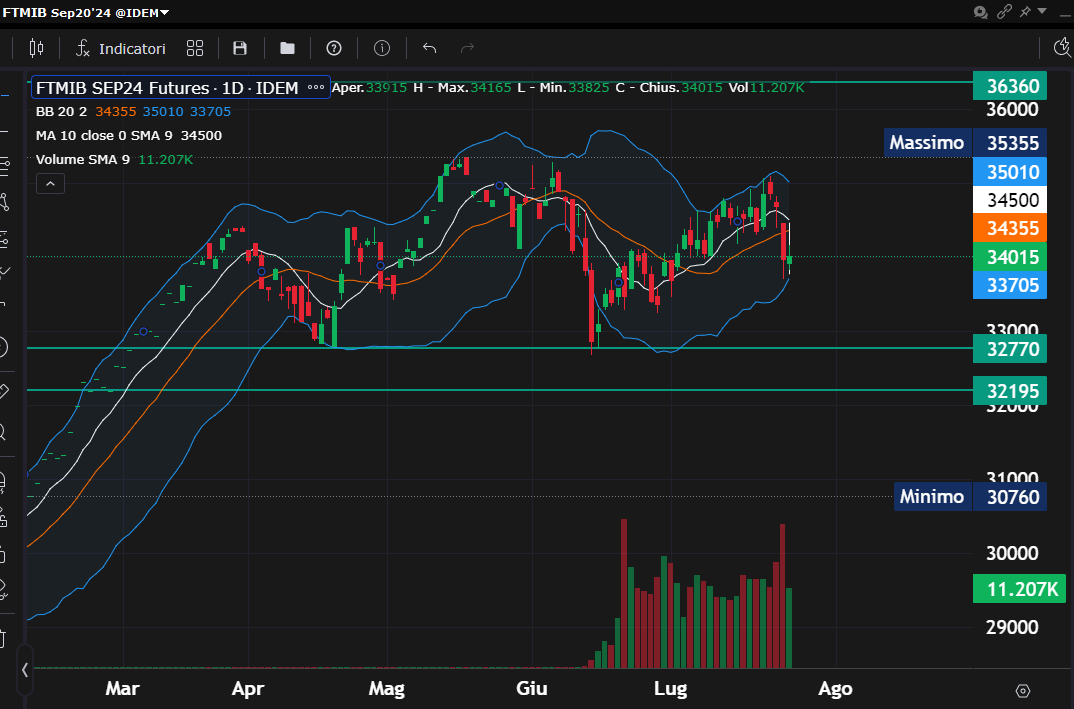Click the three-dots menu beside IDEM title

(x=316, y=88)
